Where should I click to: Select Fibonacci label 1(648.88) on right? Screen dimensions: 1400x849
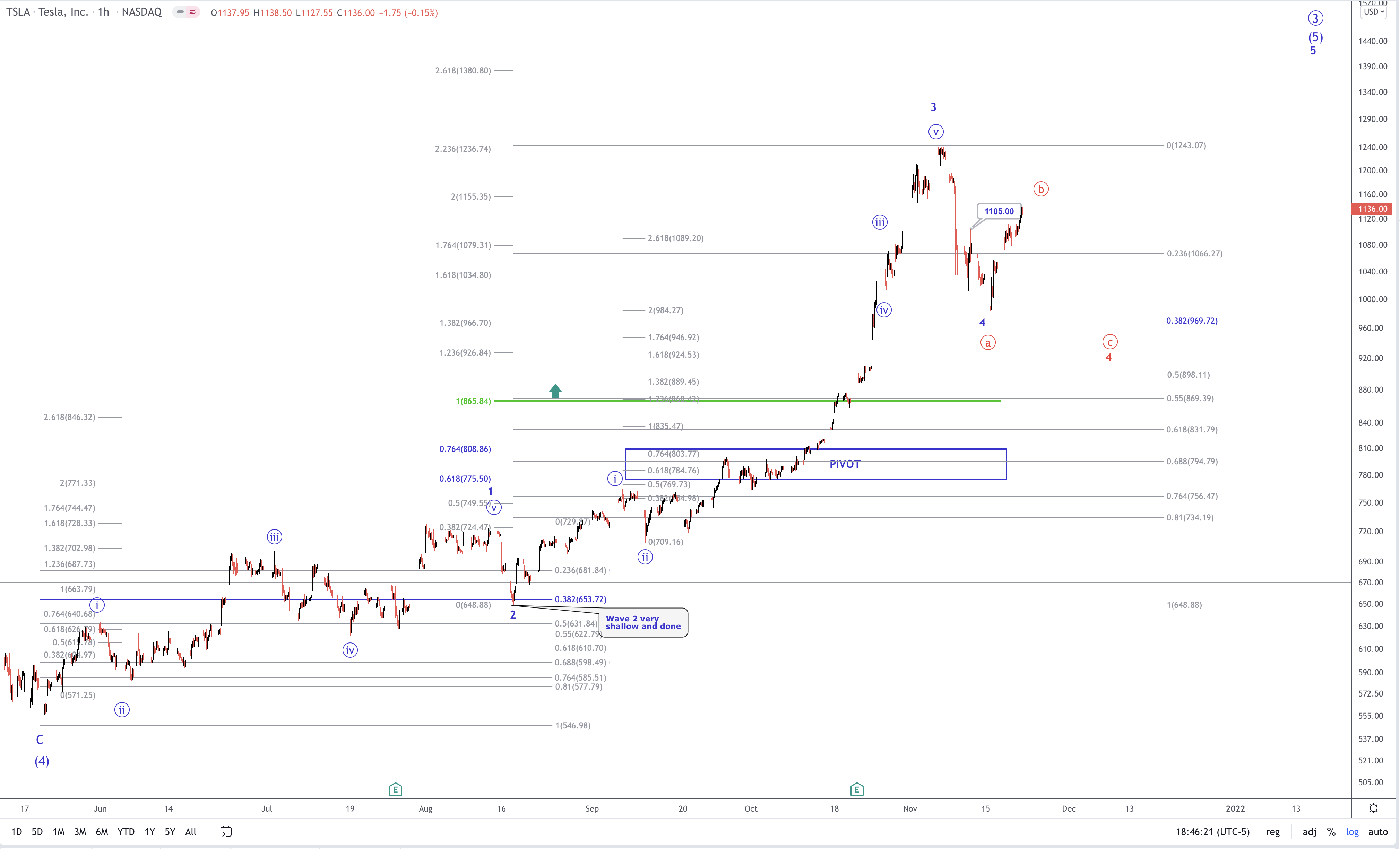(x=1184, y=605)
